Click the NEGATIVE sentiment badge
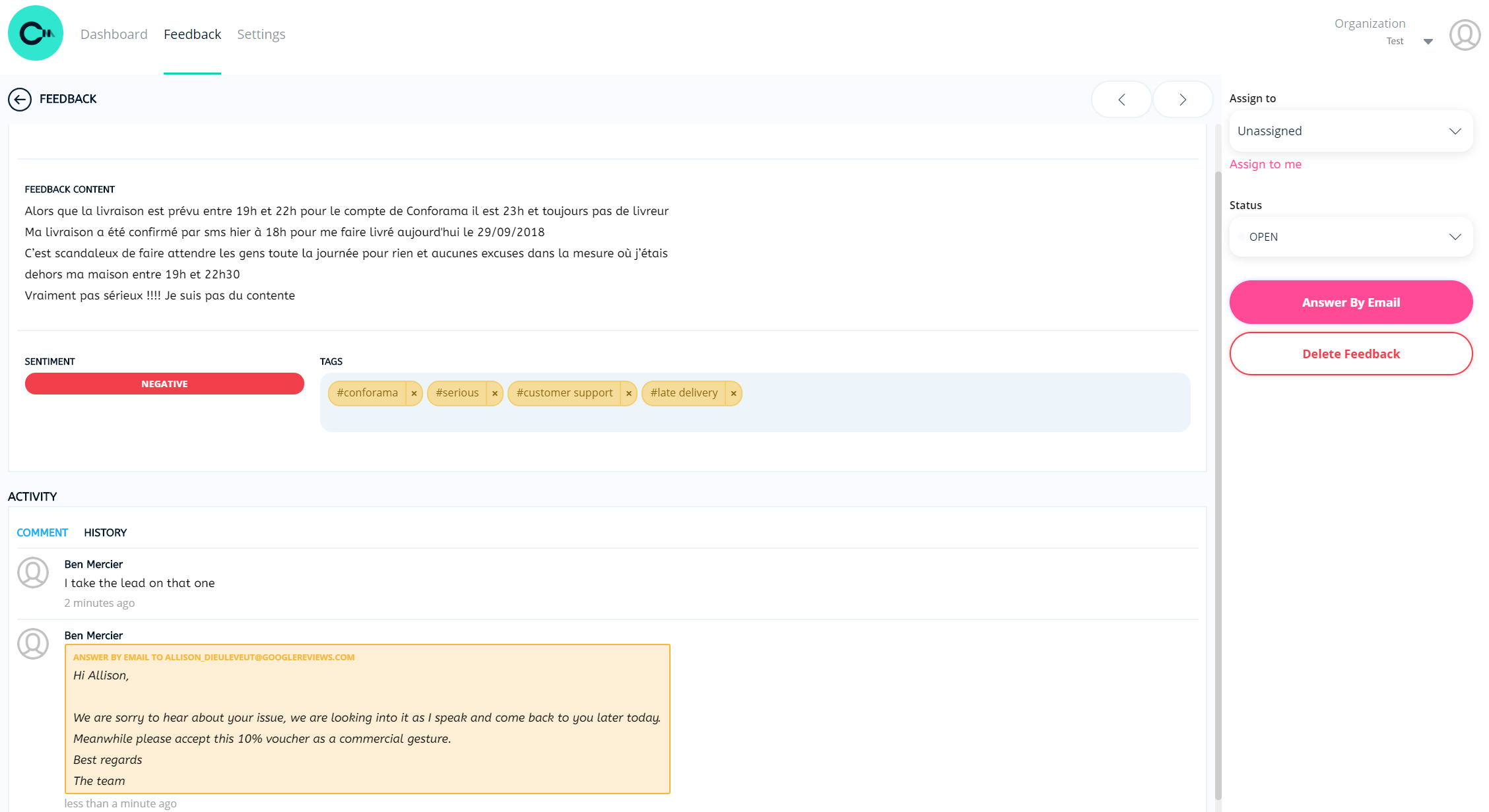This screenshot has width=1489, height=812. coord(164,384)
